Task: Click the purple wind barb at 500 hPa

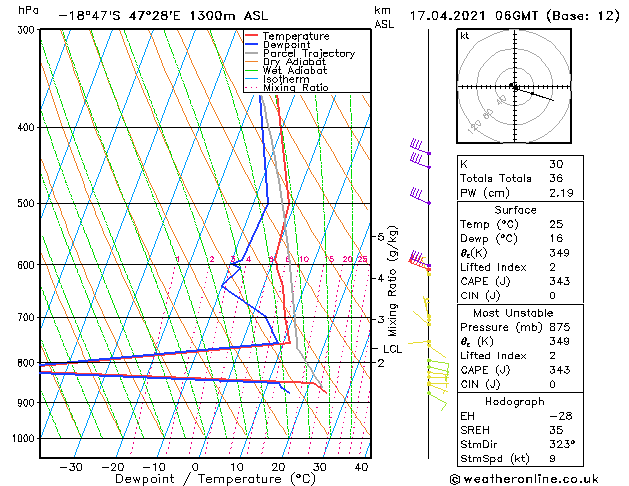Action: point(420,195)
